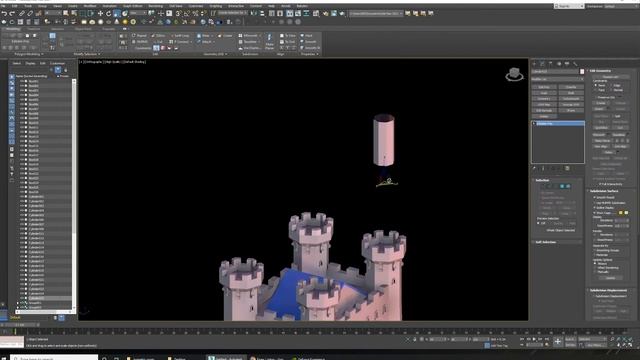
Task: Click Pin Stack icon below modifier stack
Action: [x=534, y=168]
